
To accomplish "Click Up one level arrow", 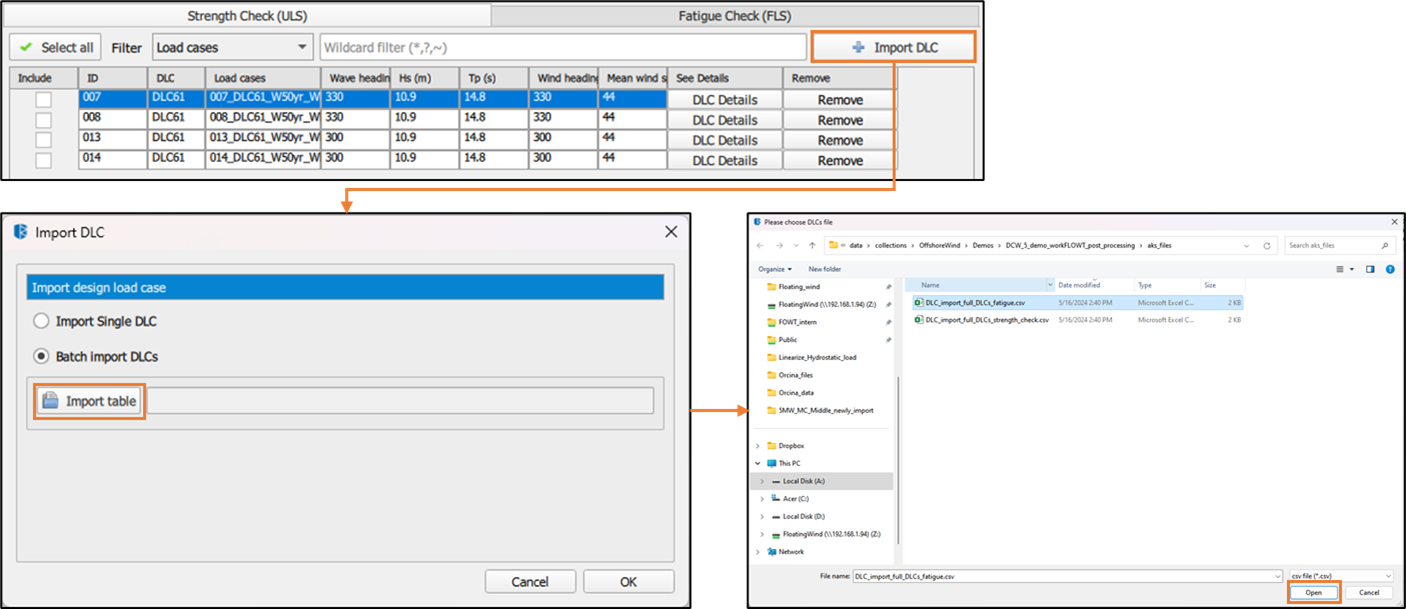I will [811, 245].
